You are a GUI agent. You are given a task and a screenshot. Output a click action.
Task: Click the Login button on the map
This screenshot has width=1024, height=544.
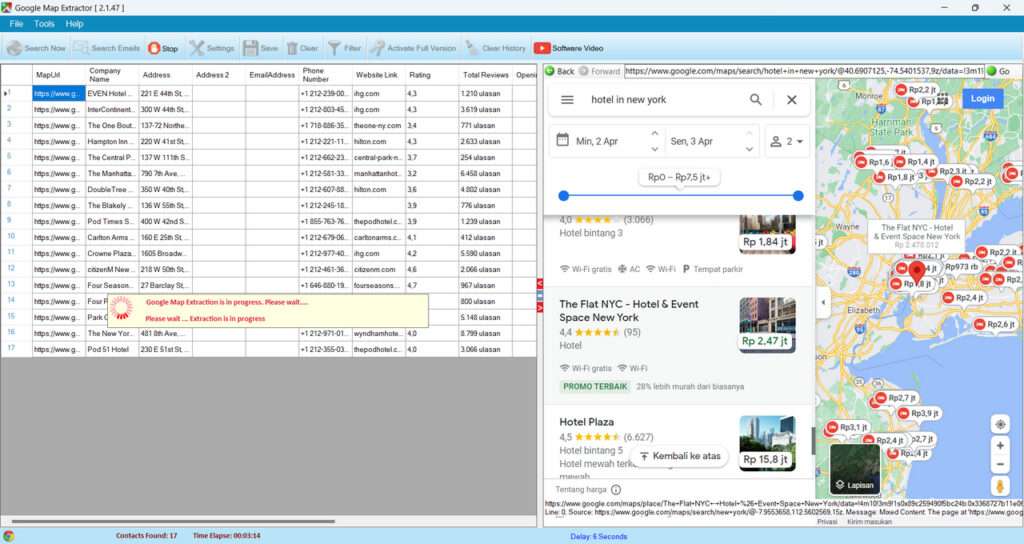click(x=982, y=99)
